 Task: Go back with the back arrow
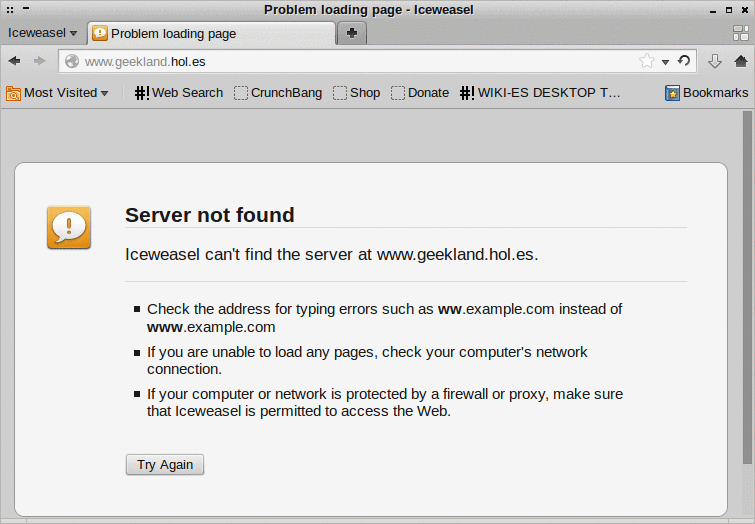click(14, 61)
